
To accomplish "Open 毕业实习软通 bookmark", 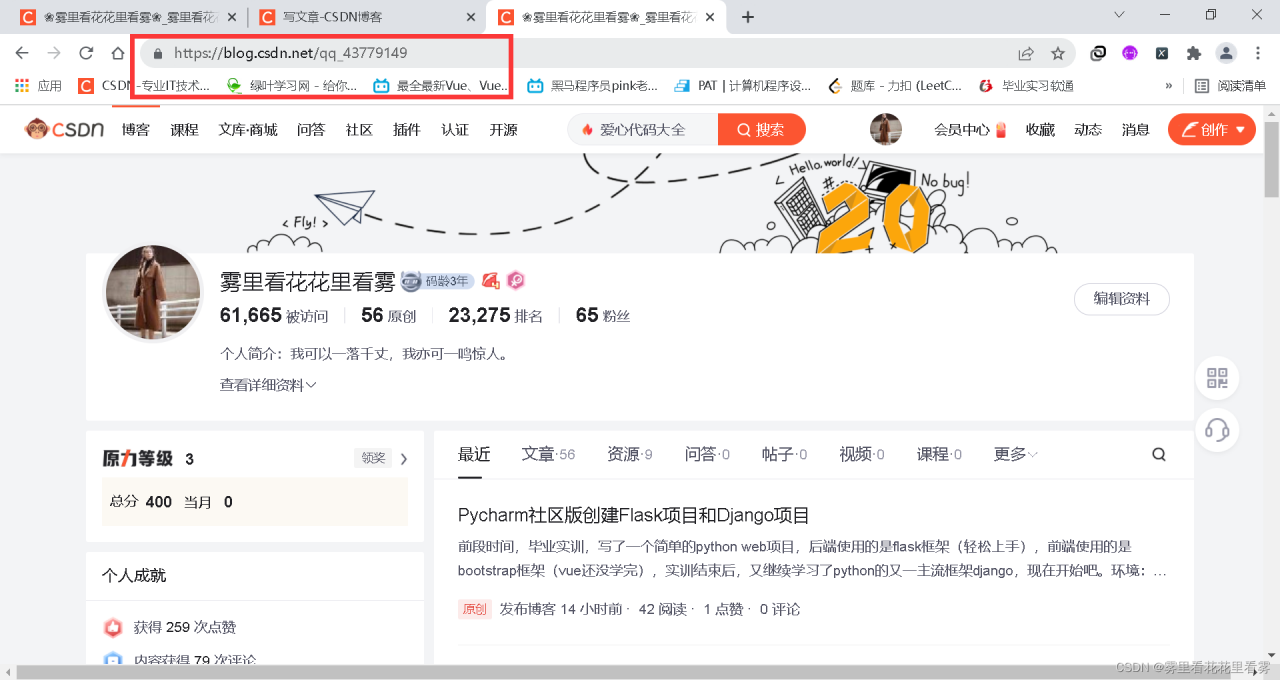I will pyautogui.click(x=1026, y=86).
